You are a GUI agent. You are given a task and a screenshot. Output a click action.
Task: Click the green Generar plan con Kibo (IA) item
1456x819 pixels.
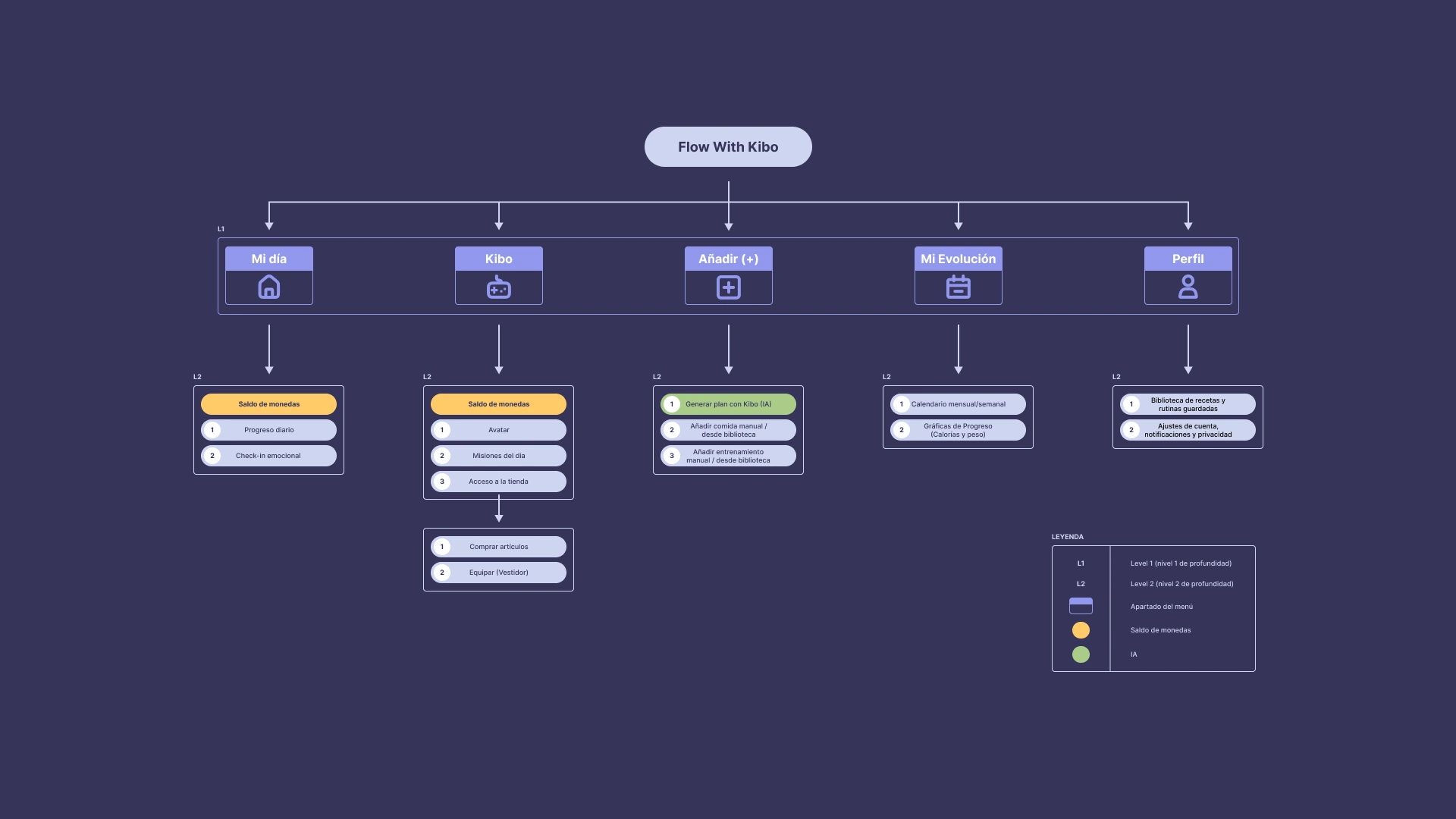coord(729,404)
